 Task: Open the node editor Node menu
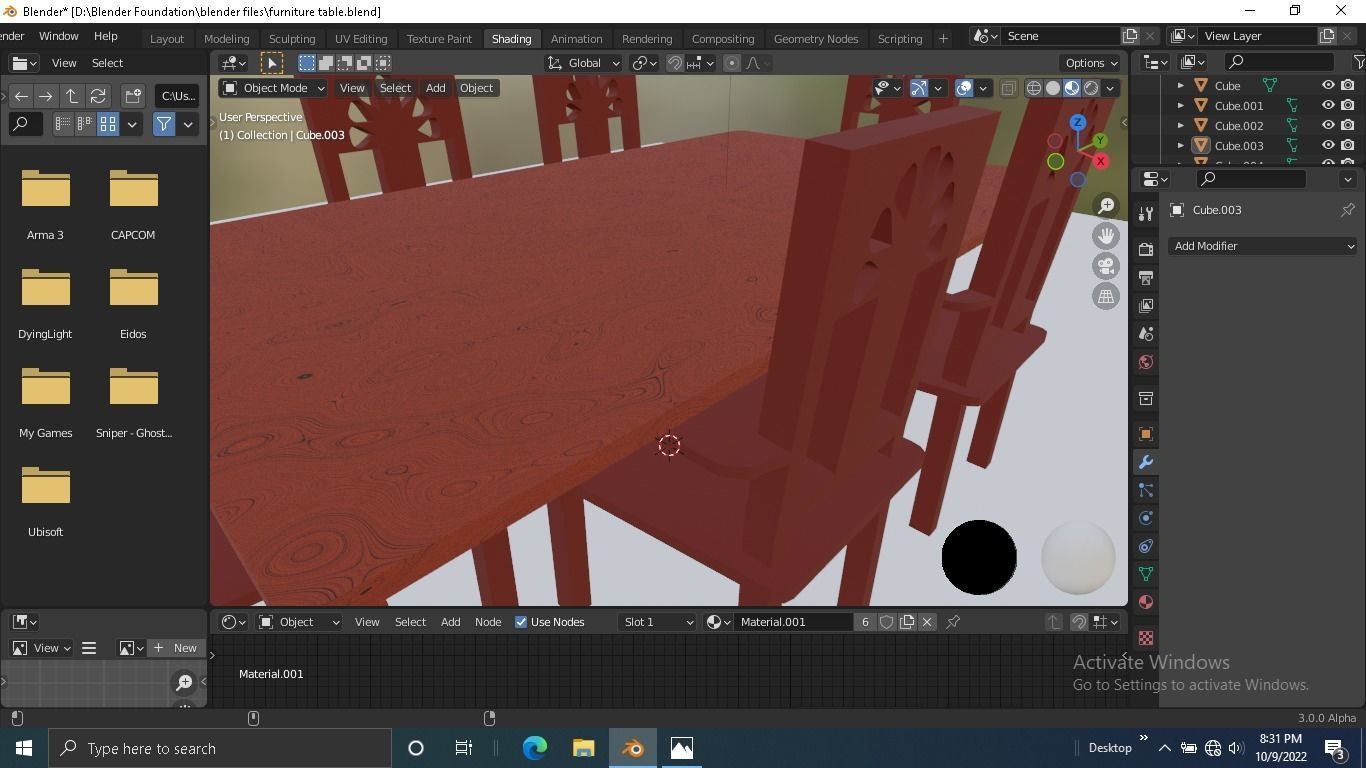coord(488,622)
